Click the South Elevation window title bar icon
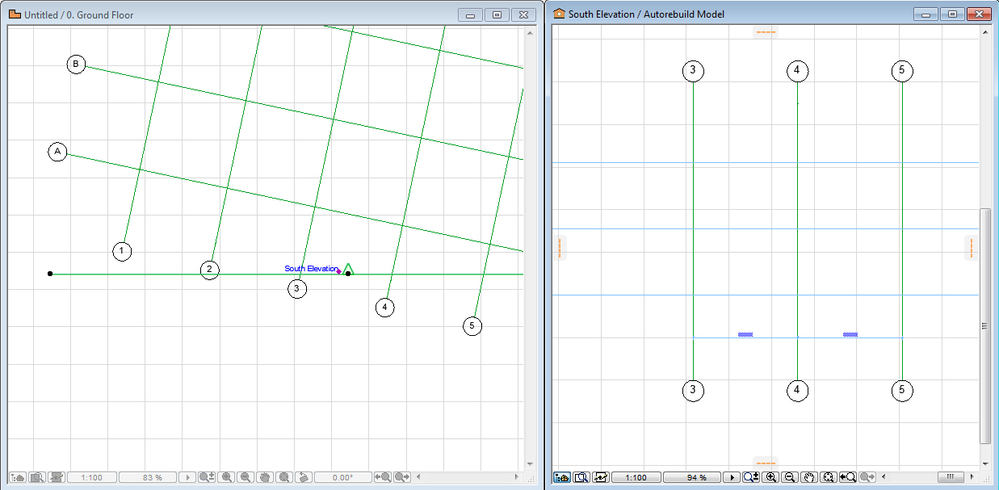This screenshot has width=999, height=490. [559, 14]
